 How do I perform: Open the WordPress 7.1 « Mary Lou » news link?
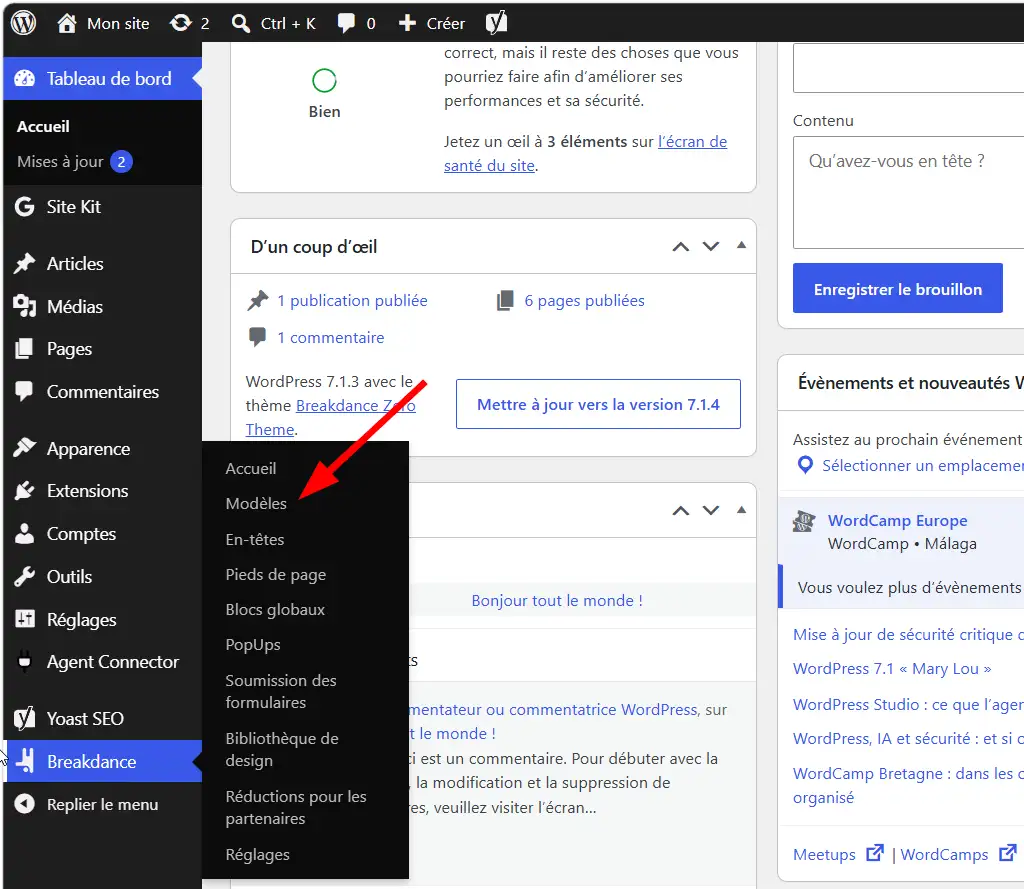pos(892,669)
